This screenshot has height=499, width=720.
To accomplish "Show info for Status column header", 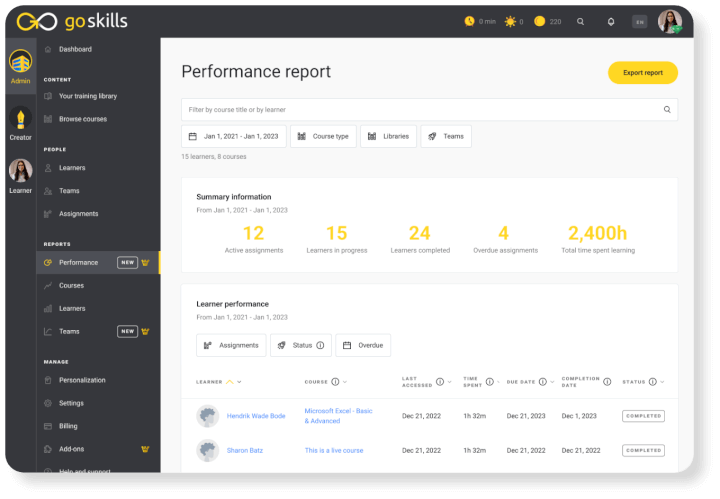I will point(652,382).
